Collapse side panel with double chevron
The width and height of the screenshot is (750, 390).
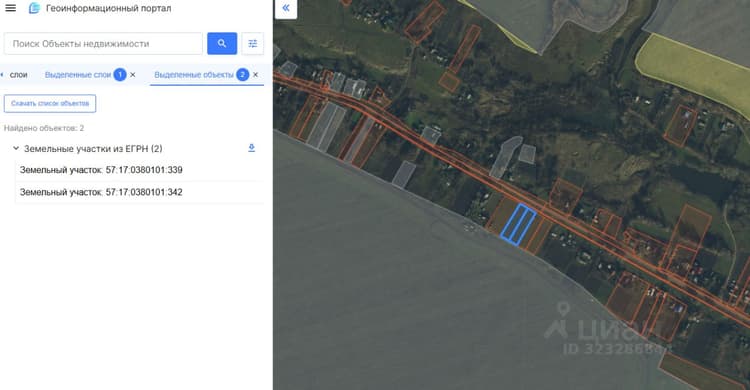click(286, 8)
